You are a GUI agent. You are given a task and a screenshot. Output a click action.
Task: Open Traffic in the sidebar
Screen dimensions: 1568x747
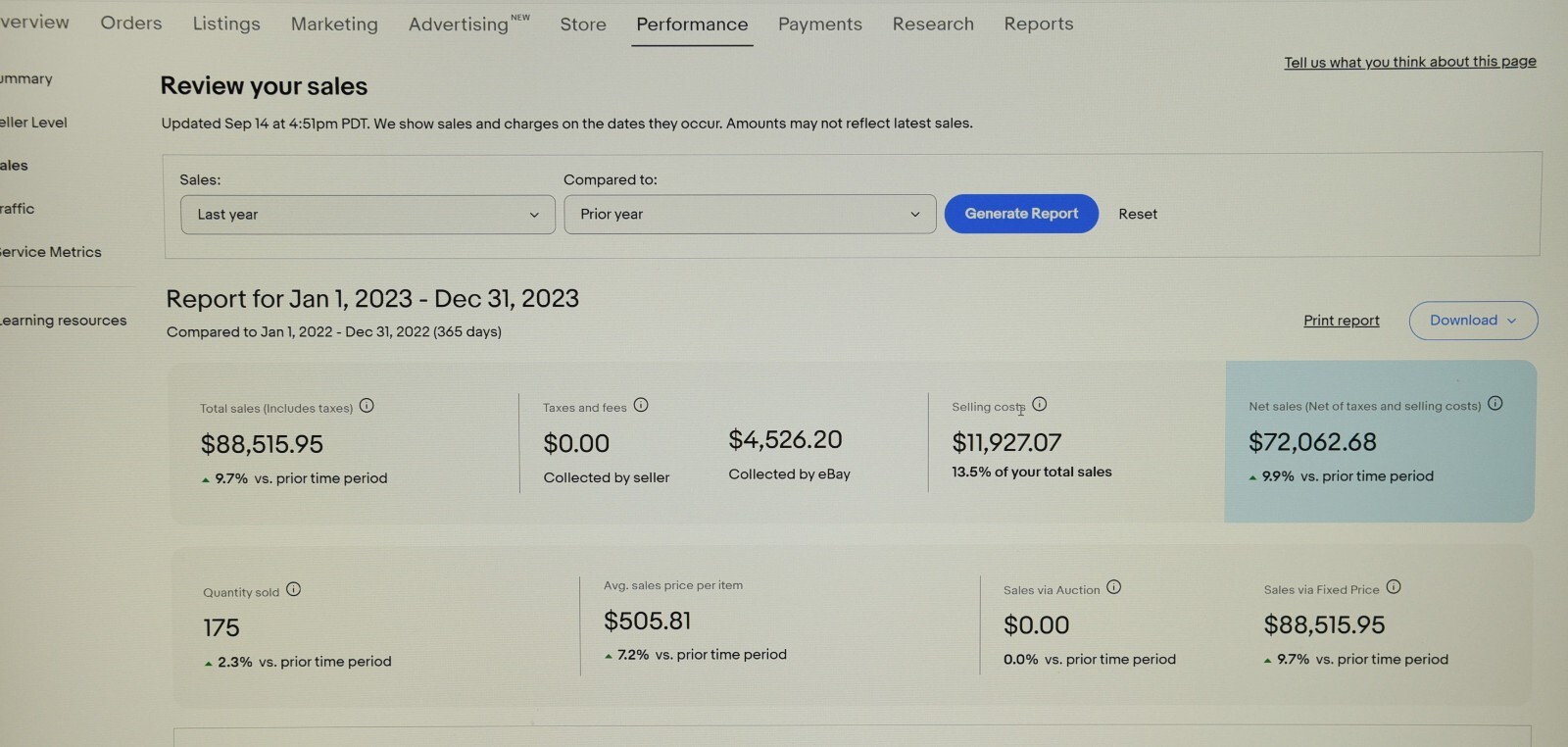17,209
